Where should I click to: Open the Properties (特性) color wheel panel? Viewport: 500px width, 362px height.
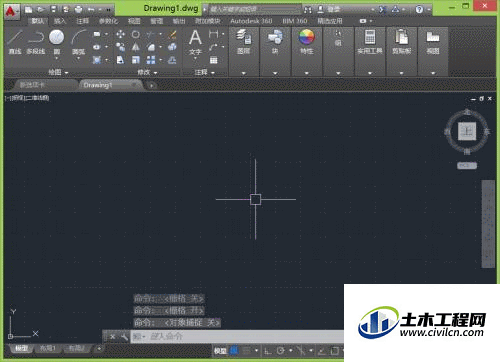(306, 42)
